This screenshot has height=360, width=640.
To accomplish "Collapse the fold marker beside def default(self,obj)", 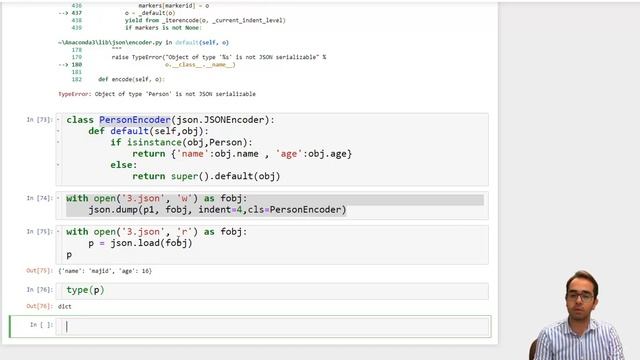I will pyautogui.click(x=58, y=131).
